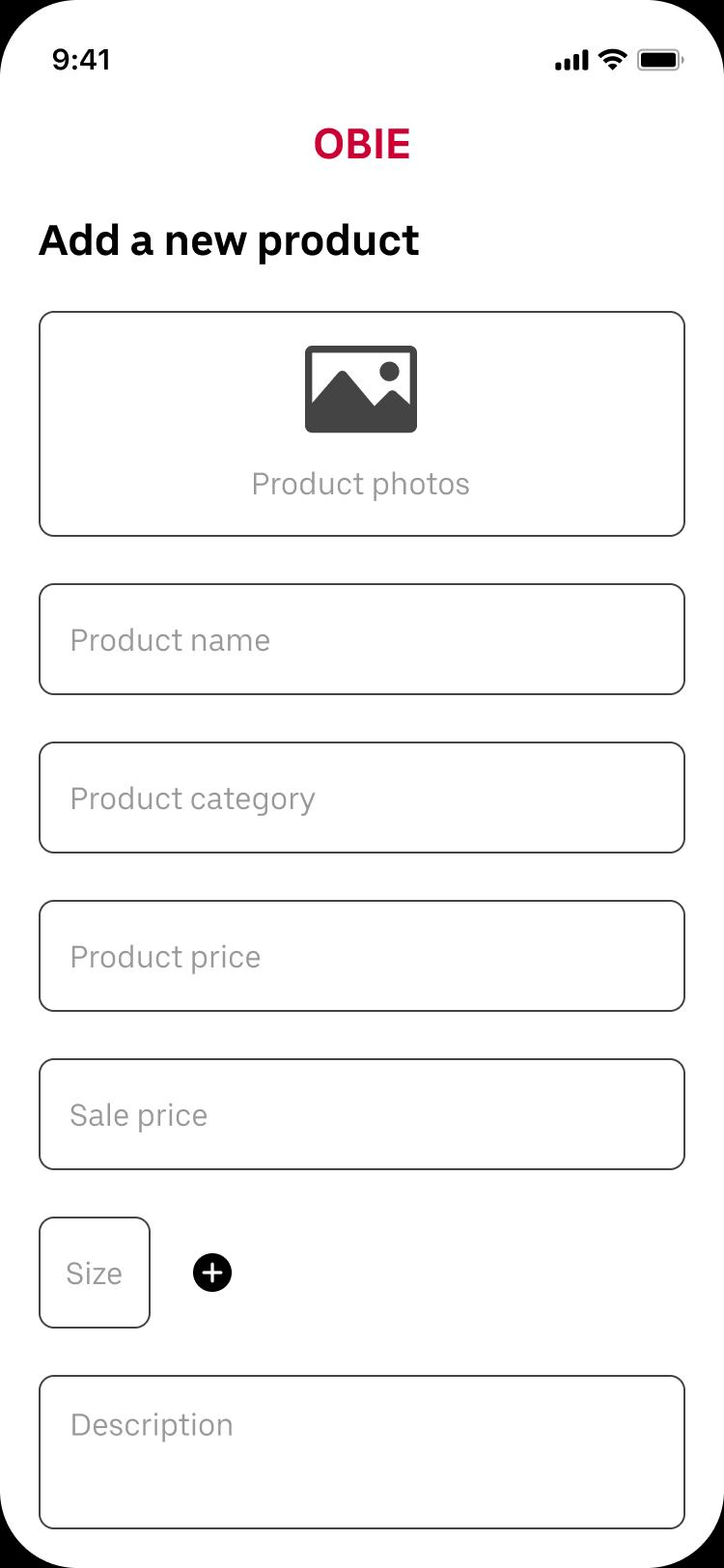Focus the Product name field
This screenshot has width=724, height=1568.
pyautogui.click(x=362, y=639)
